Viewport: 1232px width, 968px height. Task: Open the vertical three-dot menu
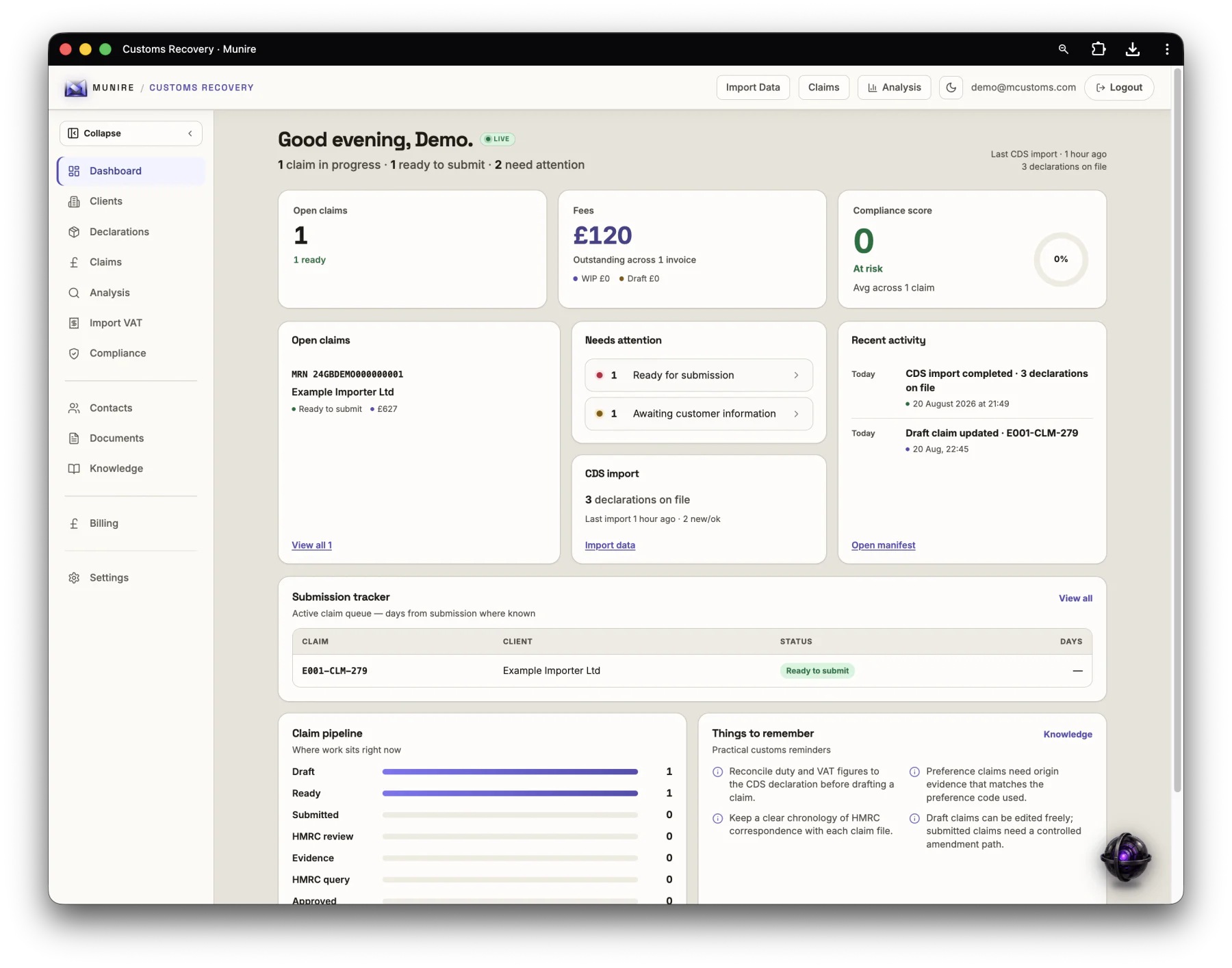[x=1167, y=49]
